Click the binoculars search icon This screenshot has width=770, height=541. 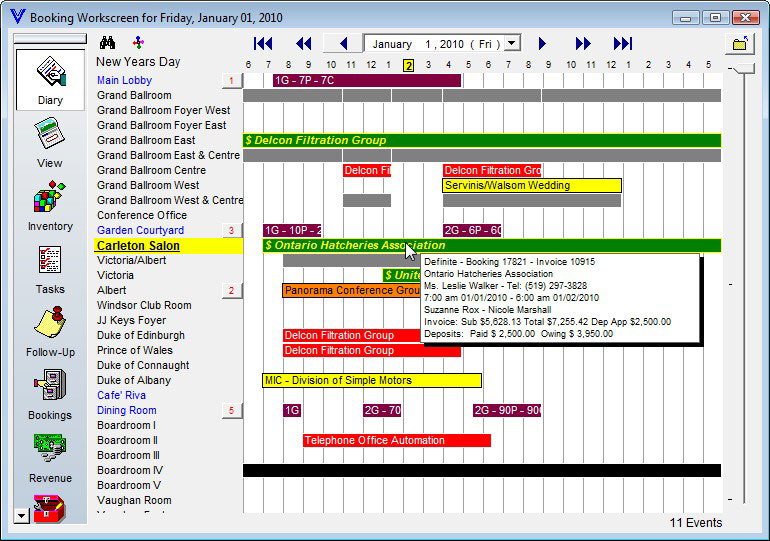tap(108, 43)
